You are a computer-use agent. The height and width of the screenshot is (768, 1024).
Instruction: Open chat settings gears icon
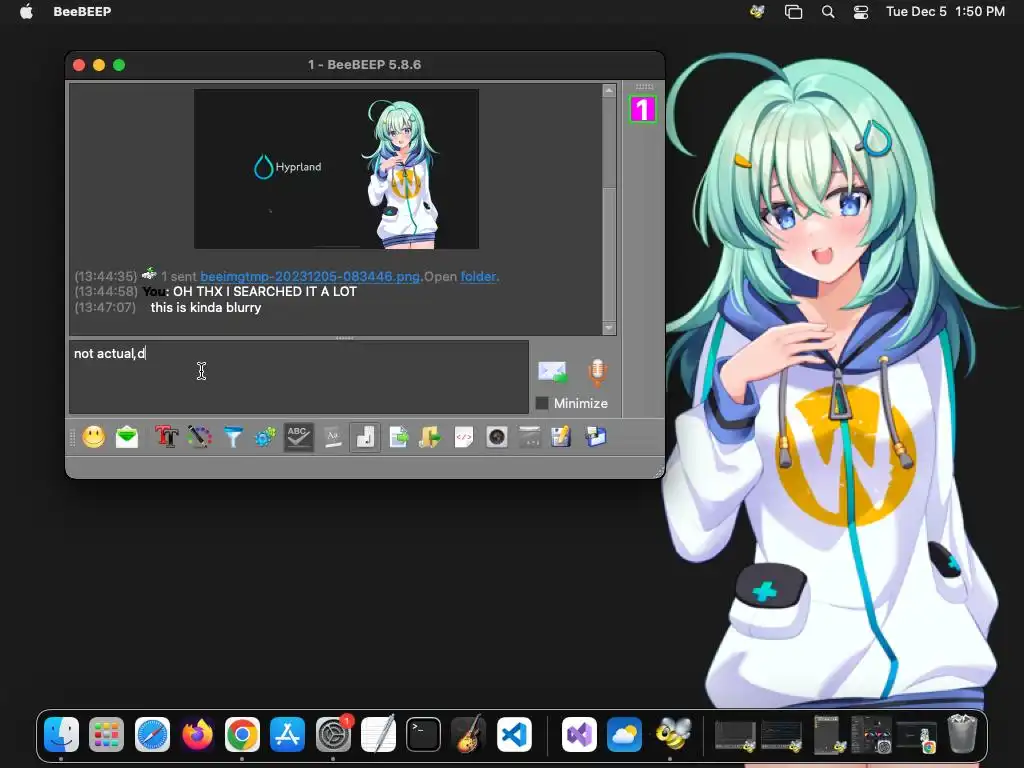point(264,437)
